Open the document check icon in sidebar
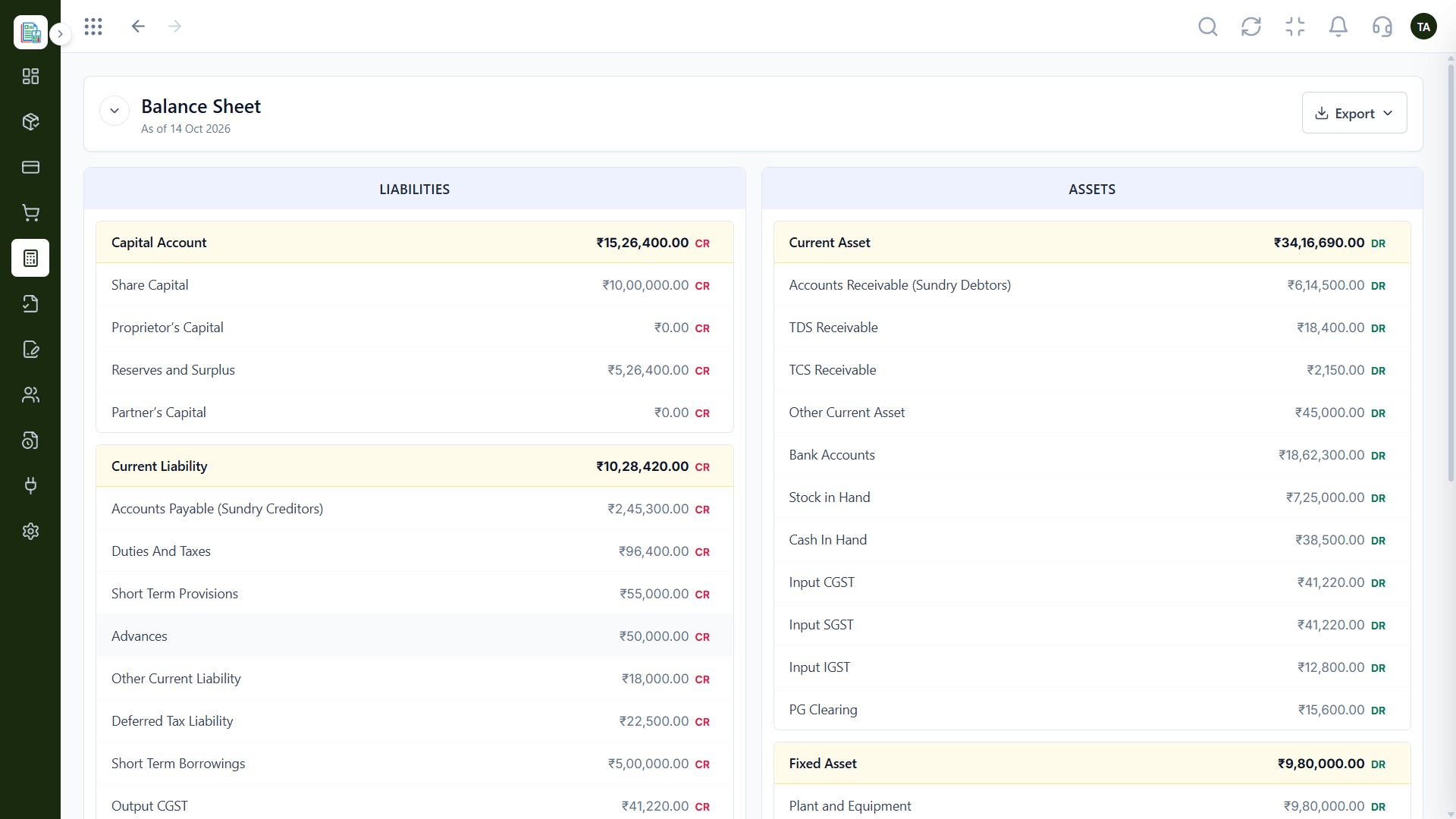The width and height of the screenshot is (1456, 819). [x=30, y=304]
